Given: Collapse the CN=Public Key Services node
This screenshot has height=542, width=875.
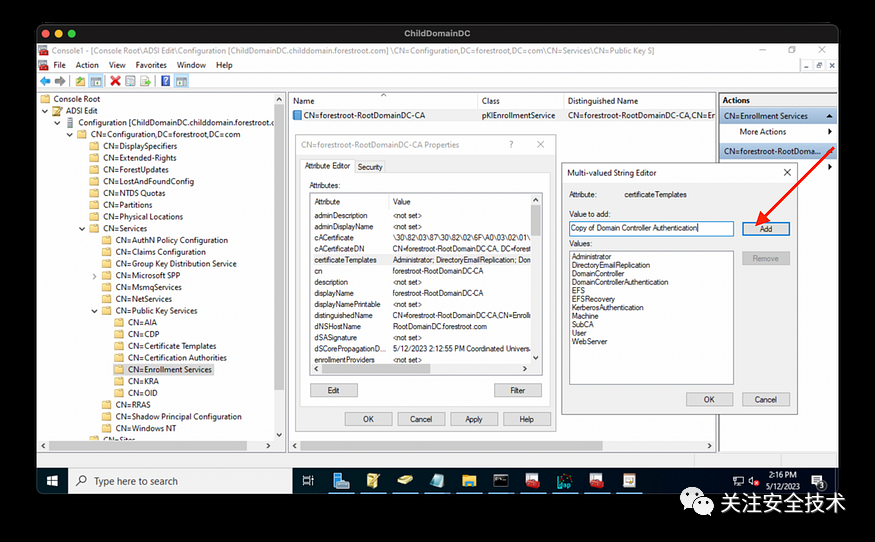Looking at the screenshot, I should point(94,311).
